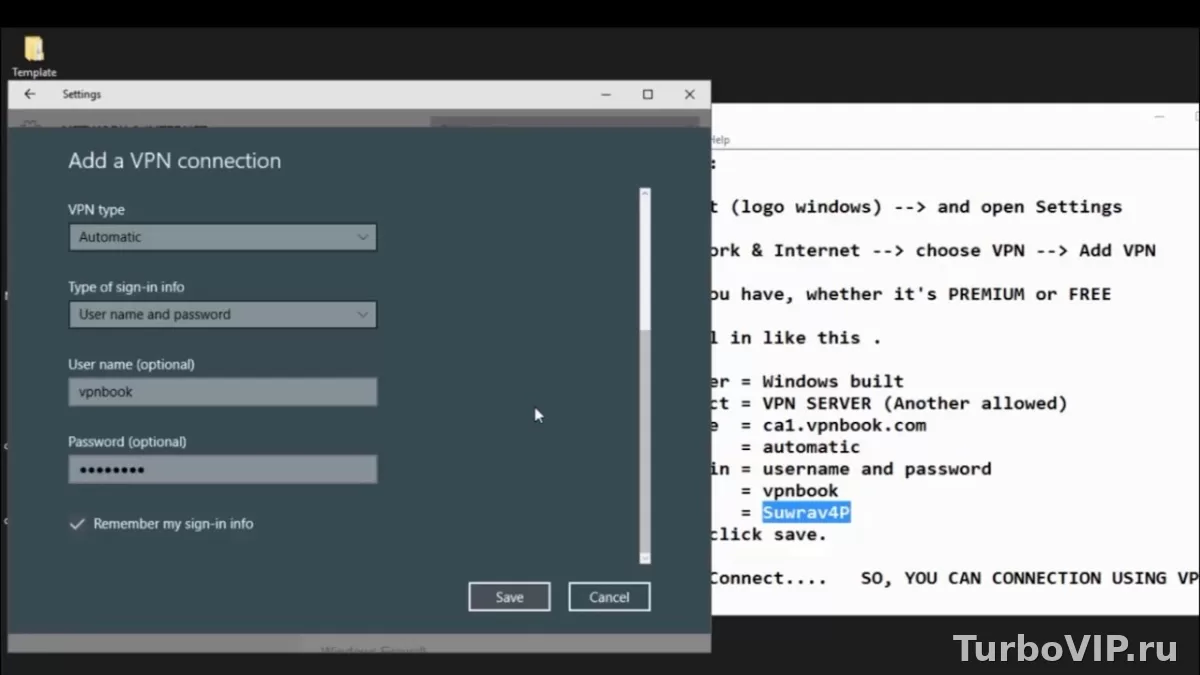This screenshot has height=675, width=1200.
Task: Click the scrollbar down arrow in VPN dialog
Action: (645, 558)
